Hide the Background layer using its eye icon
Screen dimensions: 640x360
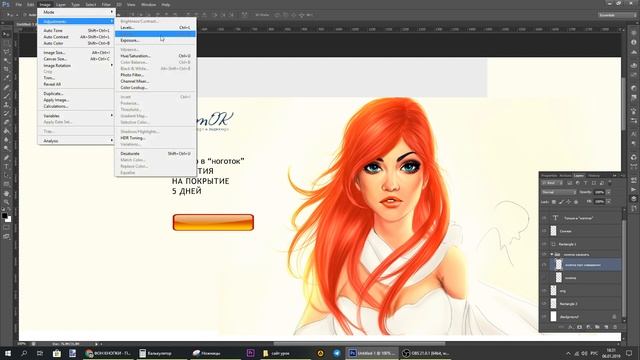(x=544, y=316)
